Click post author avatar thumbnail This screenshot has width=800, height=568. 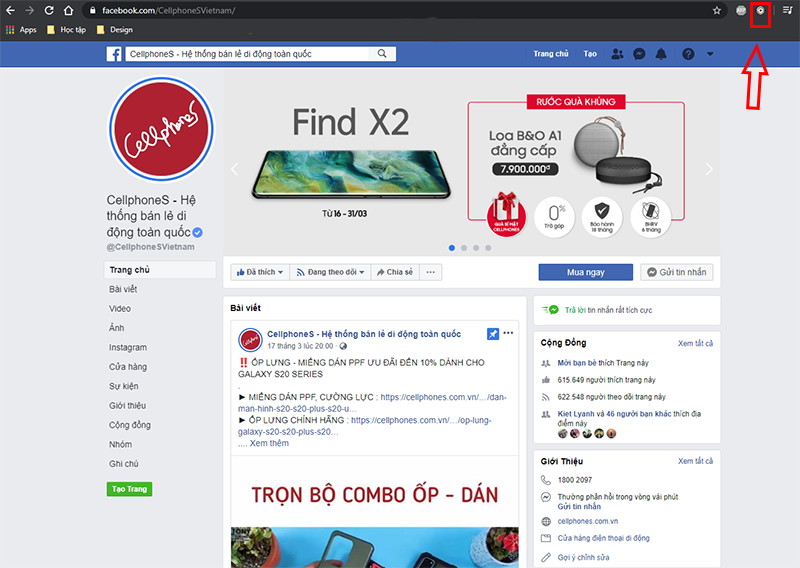click(x=251, y=340)
